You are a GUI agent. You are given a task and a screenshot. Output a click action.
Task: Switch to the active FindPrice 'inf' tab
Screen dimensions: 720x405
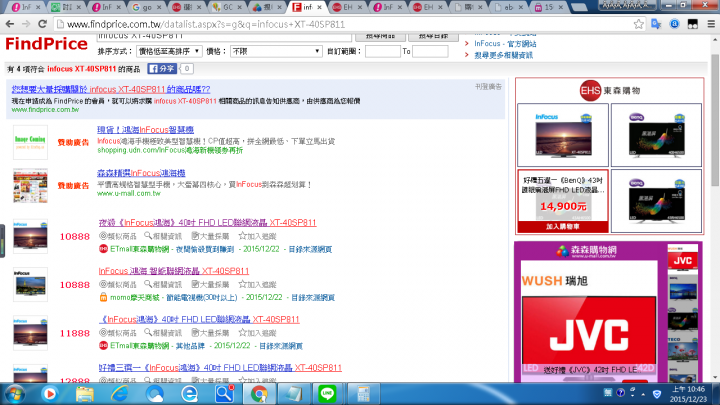[308, 7]
